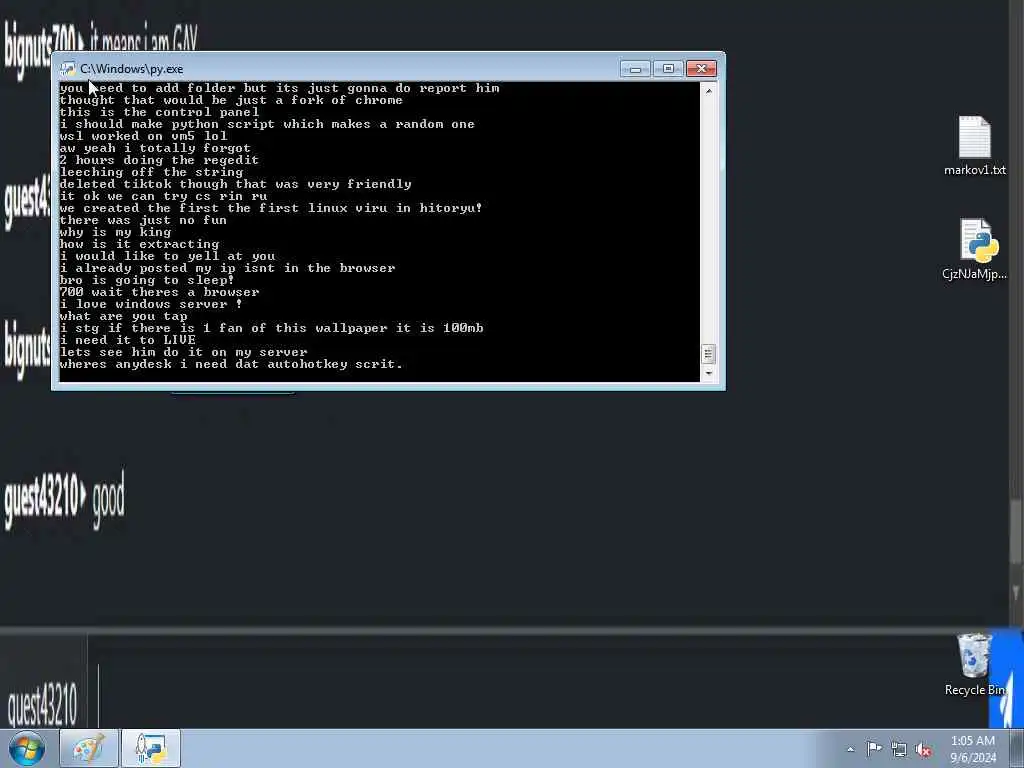Open the Paint taskbar button
The image size is (1024, 768).
click(89, 748)
